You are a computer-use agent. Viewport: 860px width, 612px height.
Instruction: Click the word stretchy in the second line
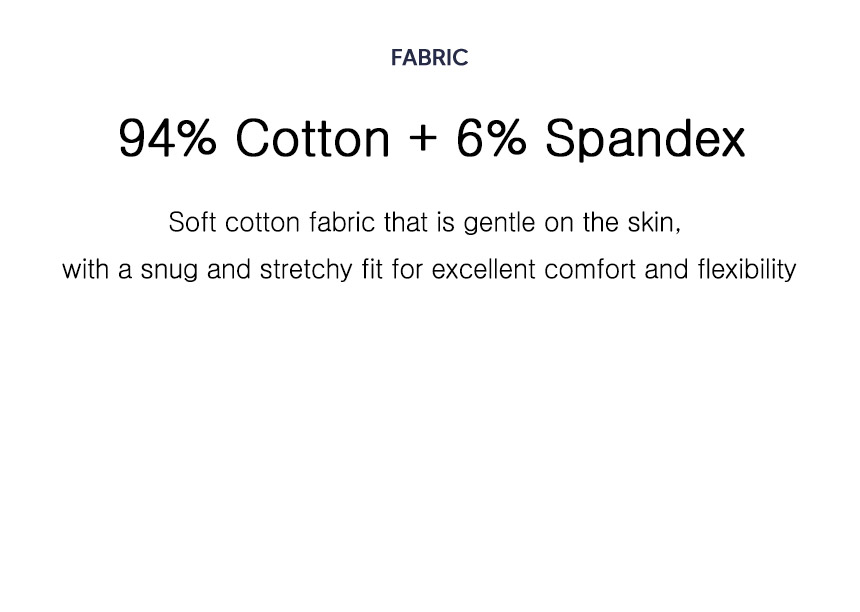pos(306,270)
